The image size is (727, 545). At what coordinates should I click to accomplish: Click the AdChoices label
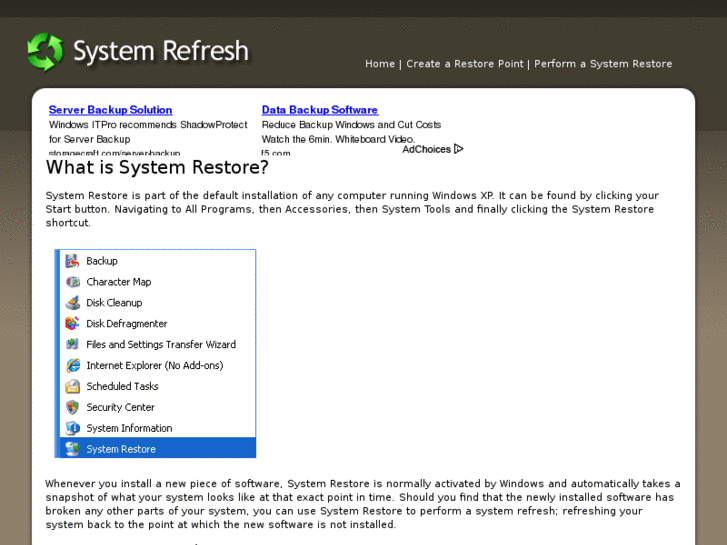click(x=426, y=149)
